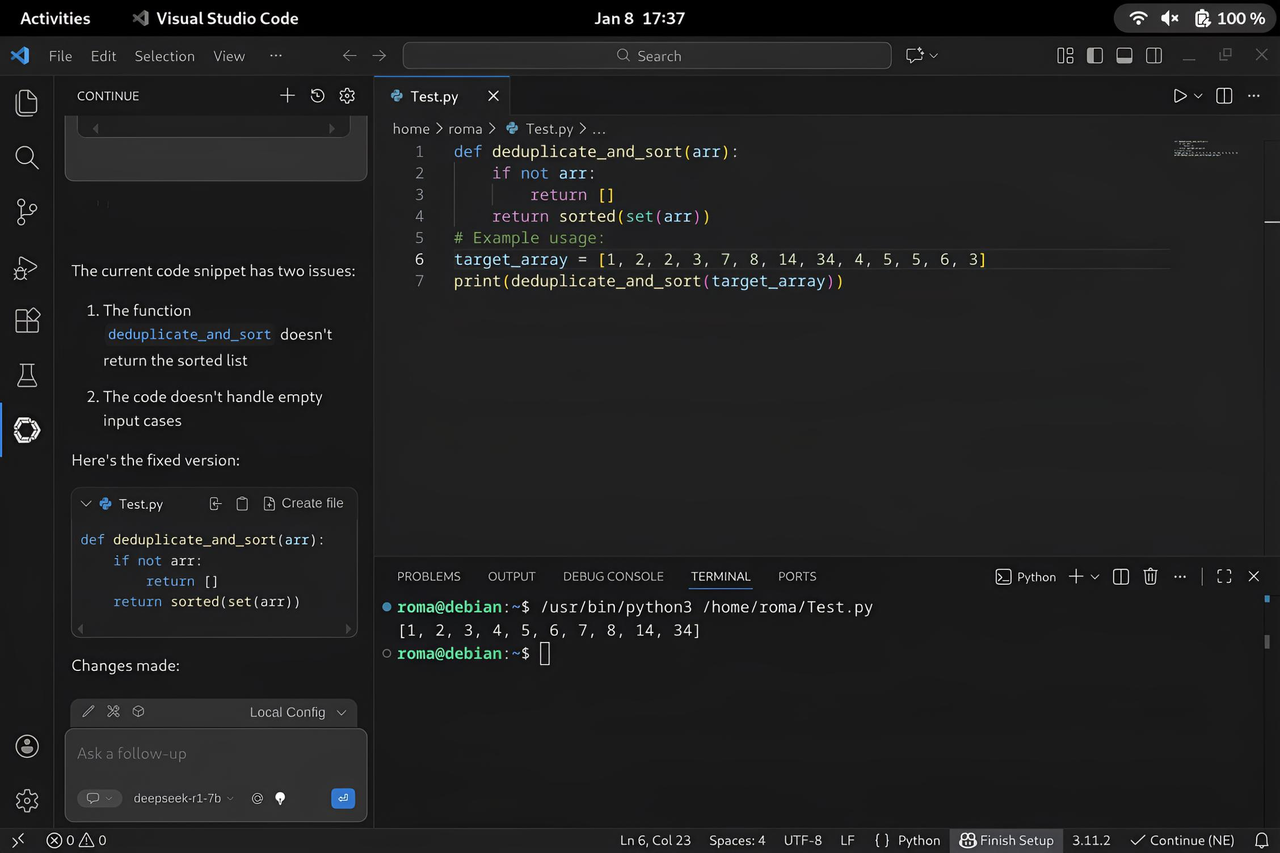Split the editor right
Viewport: 1280px width, 853px height.
pos(1224,96)
